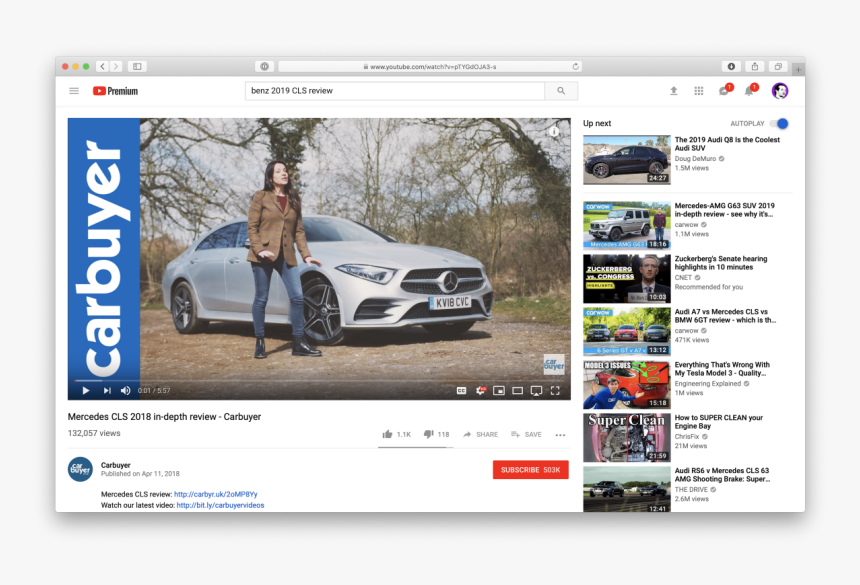The image size is (860, 585).
Task: Show the video info card icon
Action: pos(555,132)
